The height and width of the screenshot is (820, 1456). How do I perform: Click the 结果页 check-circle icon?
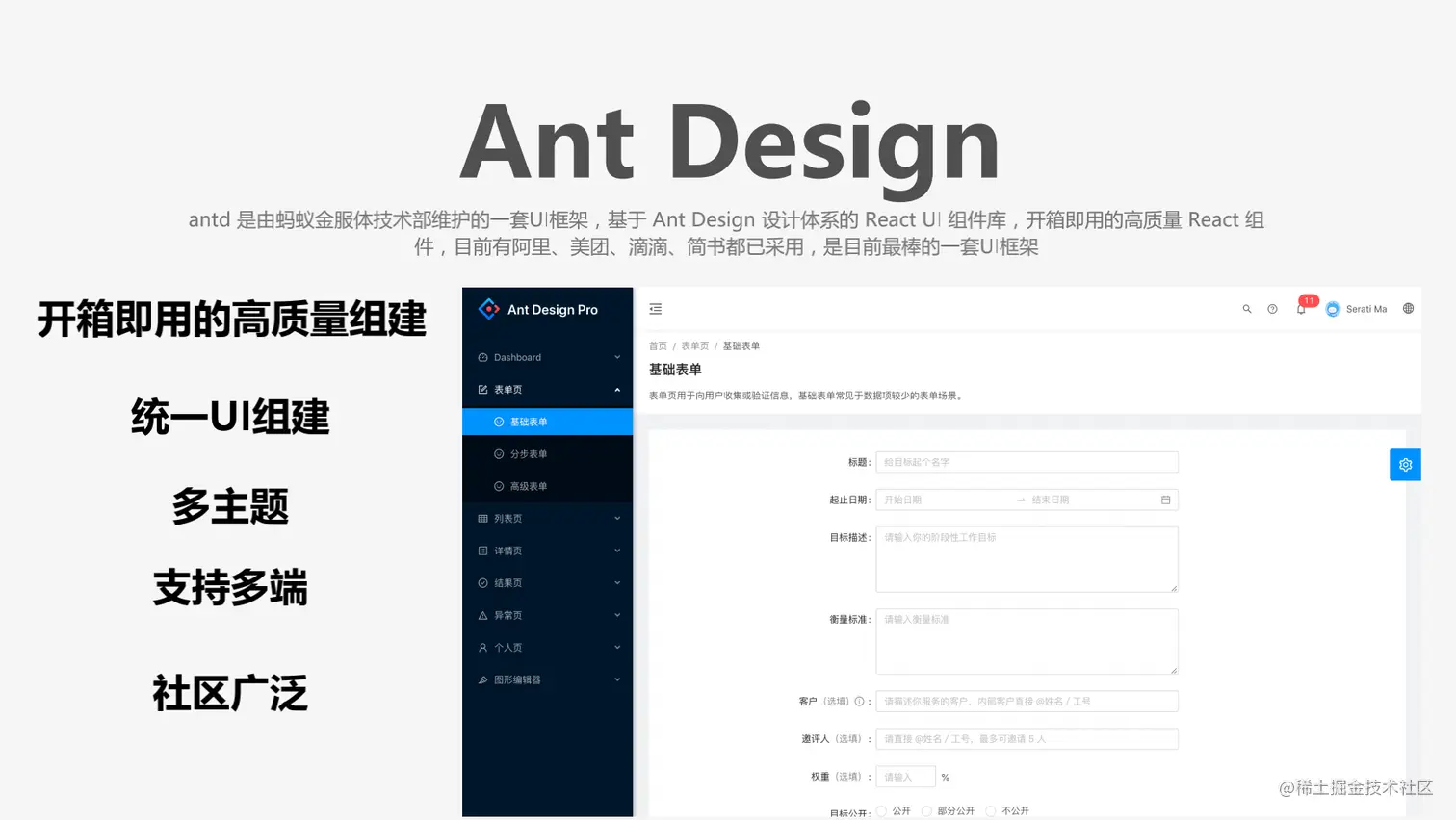(x=482, y=583)
